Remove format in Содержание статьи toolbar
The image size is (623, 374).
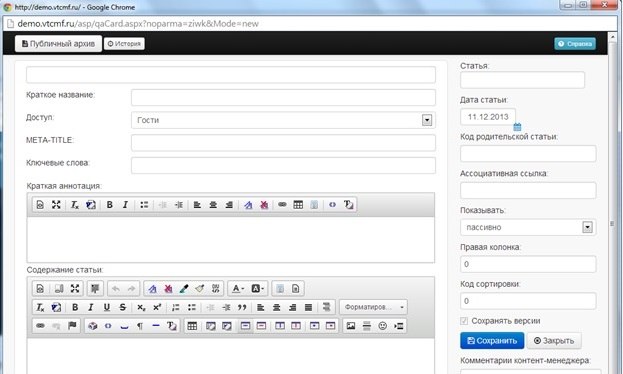pyautogui.click(x=40, y=307)
